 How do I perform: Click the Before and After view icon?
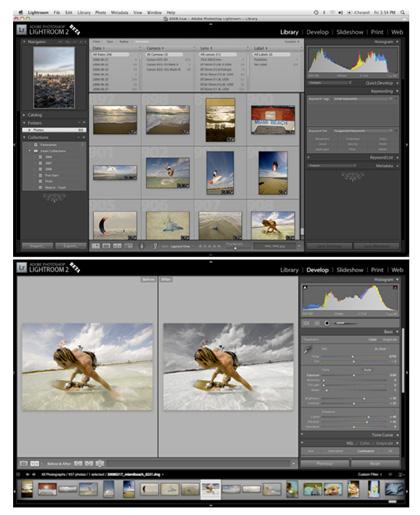point(35,463)
